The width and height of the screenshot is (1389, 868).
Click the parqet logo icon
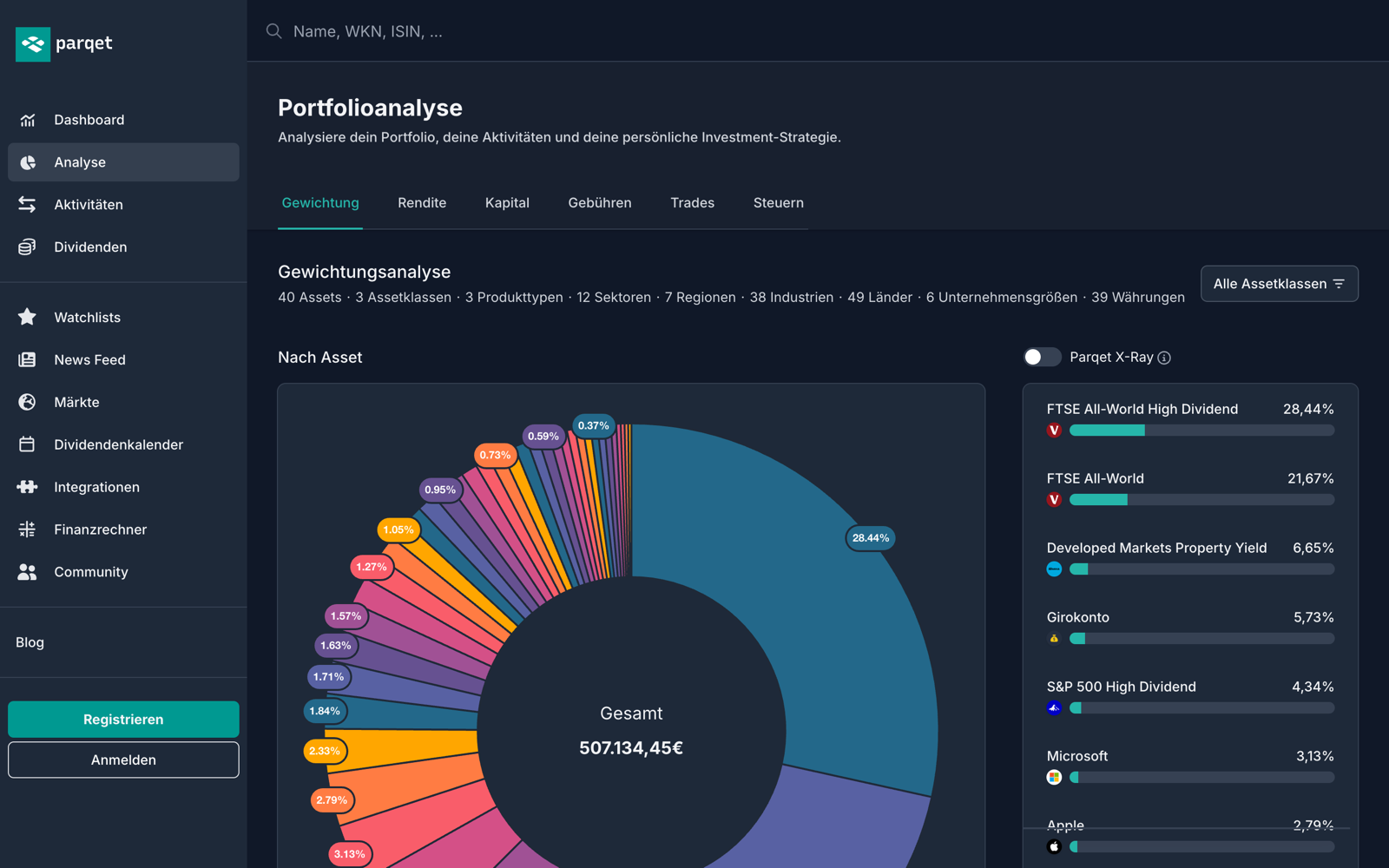pyautogui.click(x=33, y=43)
